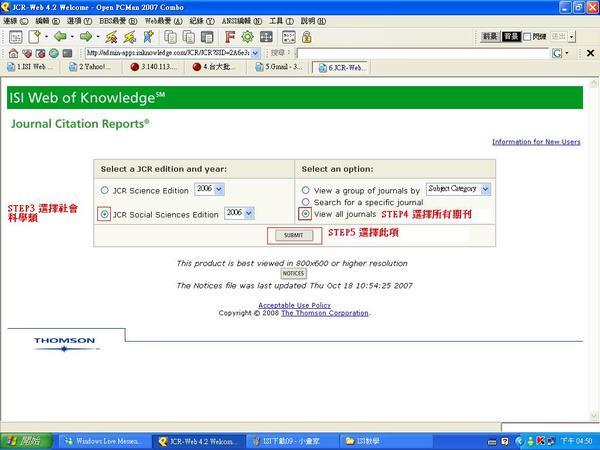600x450 pixels.
Task: Switch to the 5.Gmail tab
Action: click(x=280, y=67)
